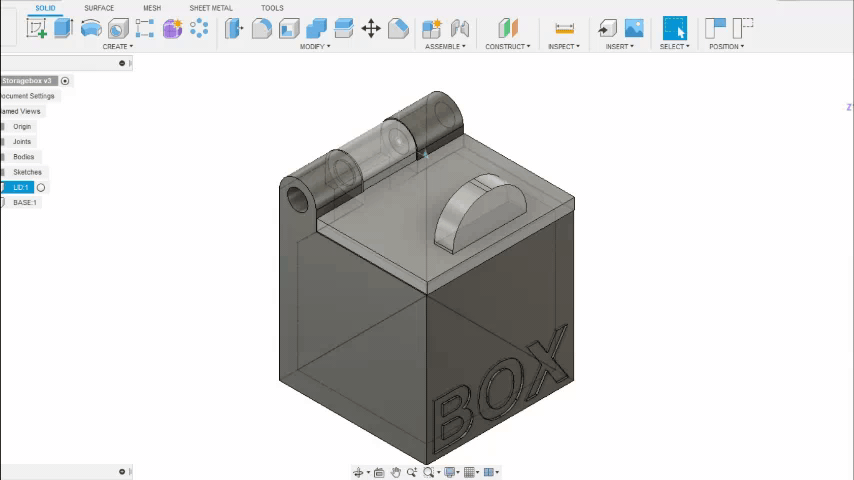Select the Joint tool in Assemble
This screenshot has height=480, width=854.
click(460, 28)
